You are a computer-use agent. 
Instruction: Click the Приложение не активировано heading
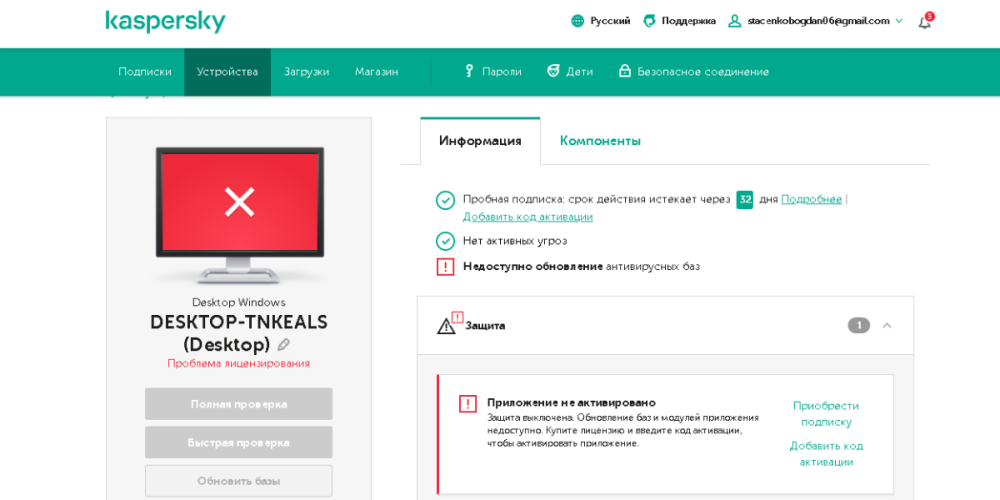pyautogui.click(x=571, y=403)
